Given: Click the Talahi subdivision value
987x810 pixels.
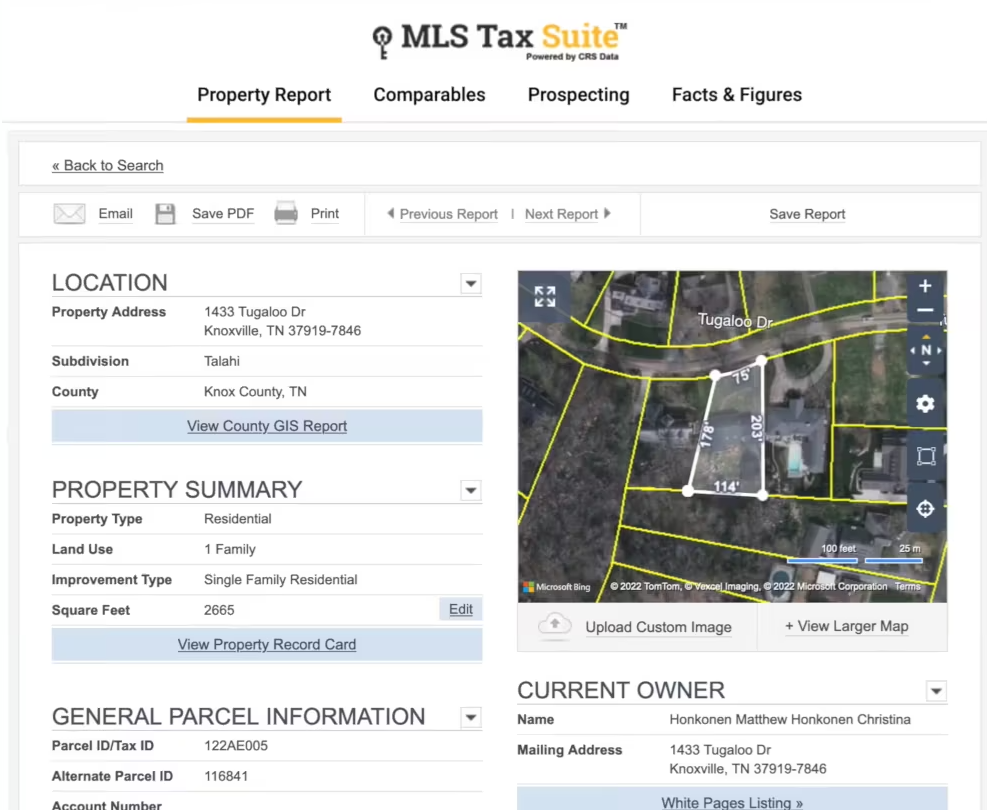Looking at the screenshot, I should (x=222, y=361).
